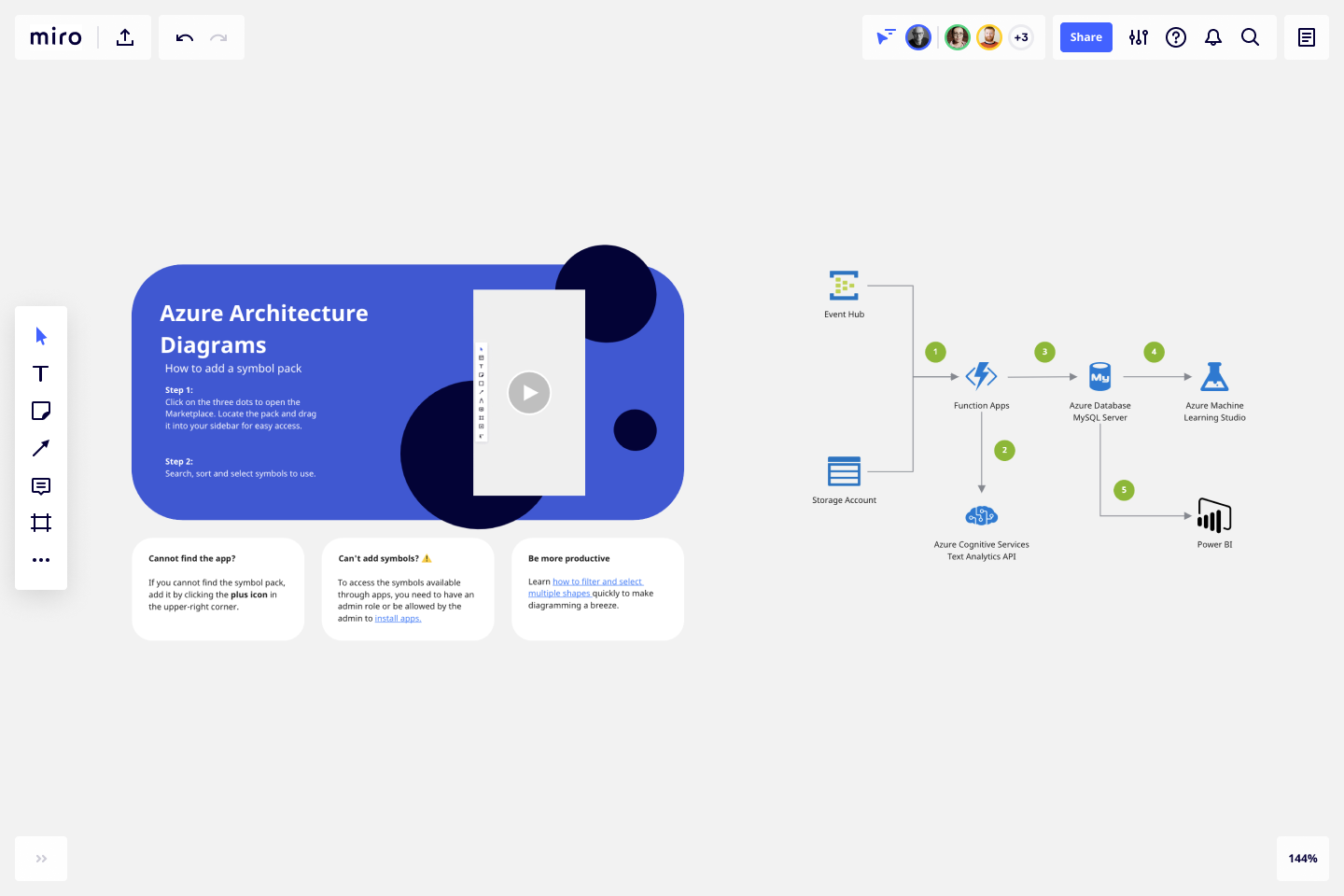Open second collaborator avatar with green ring

(x=958, y=37)
